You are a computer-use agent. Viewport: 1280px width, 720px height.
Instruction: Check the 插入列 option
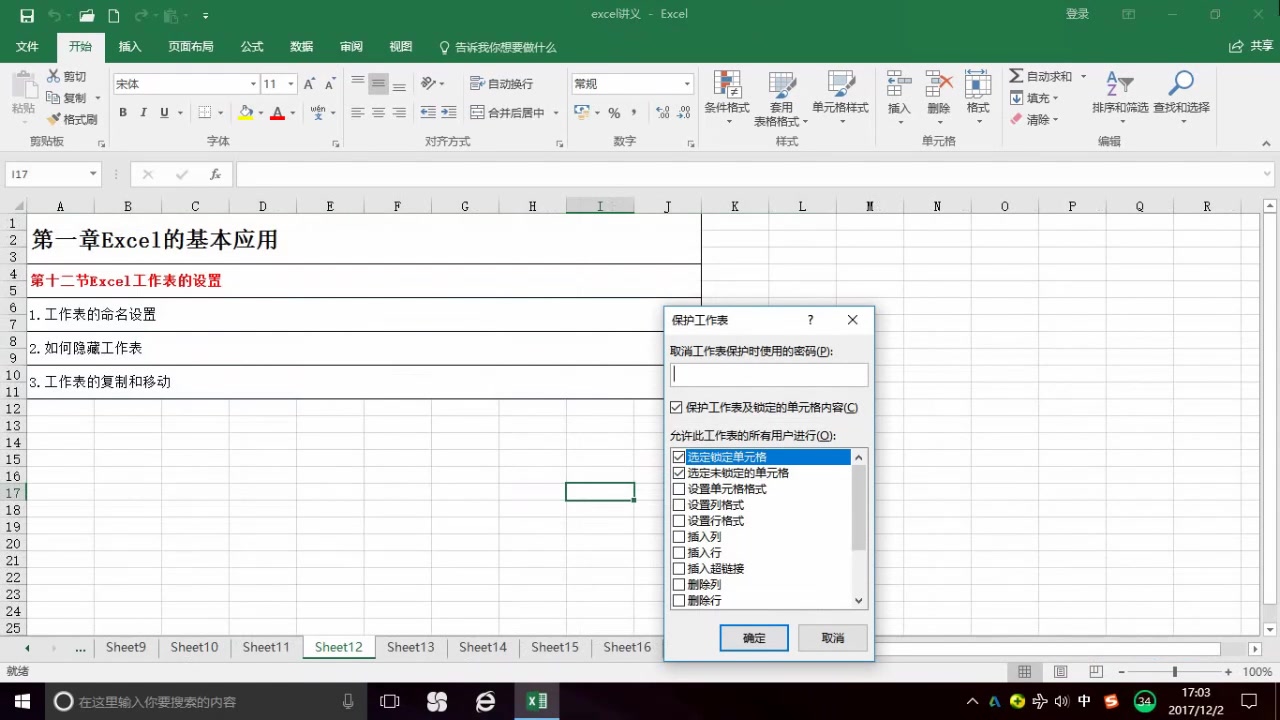[x=679, y=537]
